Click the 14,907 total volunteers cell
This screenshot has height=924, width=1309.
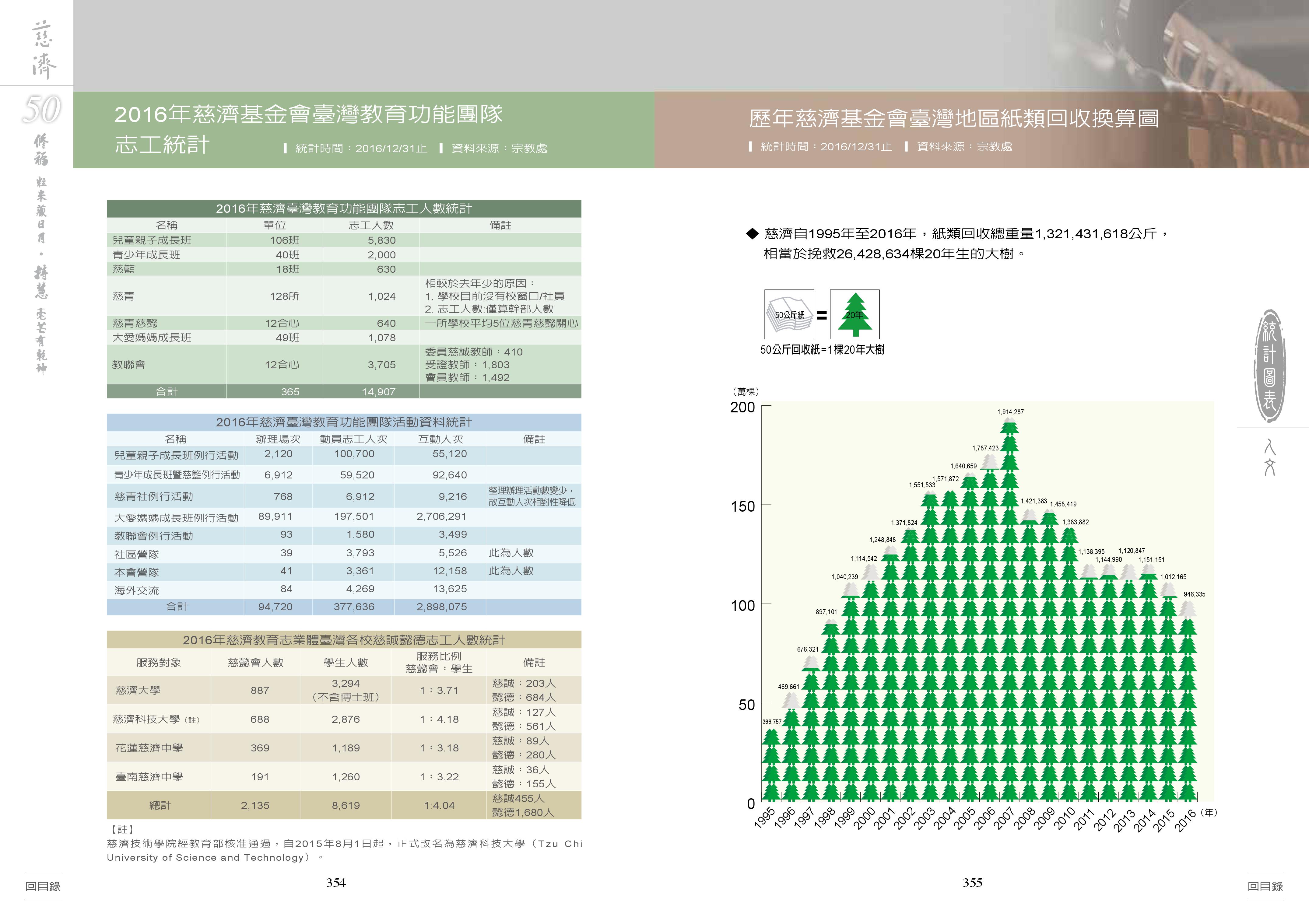pos(379,392)
